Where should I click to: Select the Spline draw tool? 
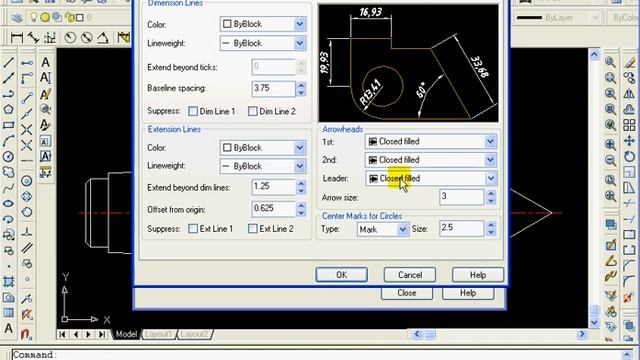click(8, 188)
